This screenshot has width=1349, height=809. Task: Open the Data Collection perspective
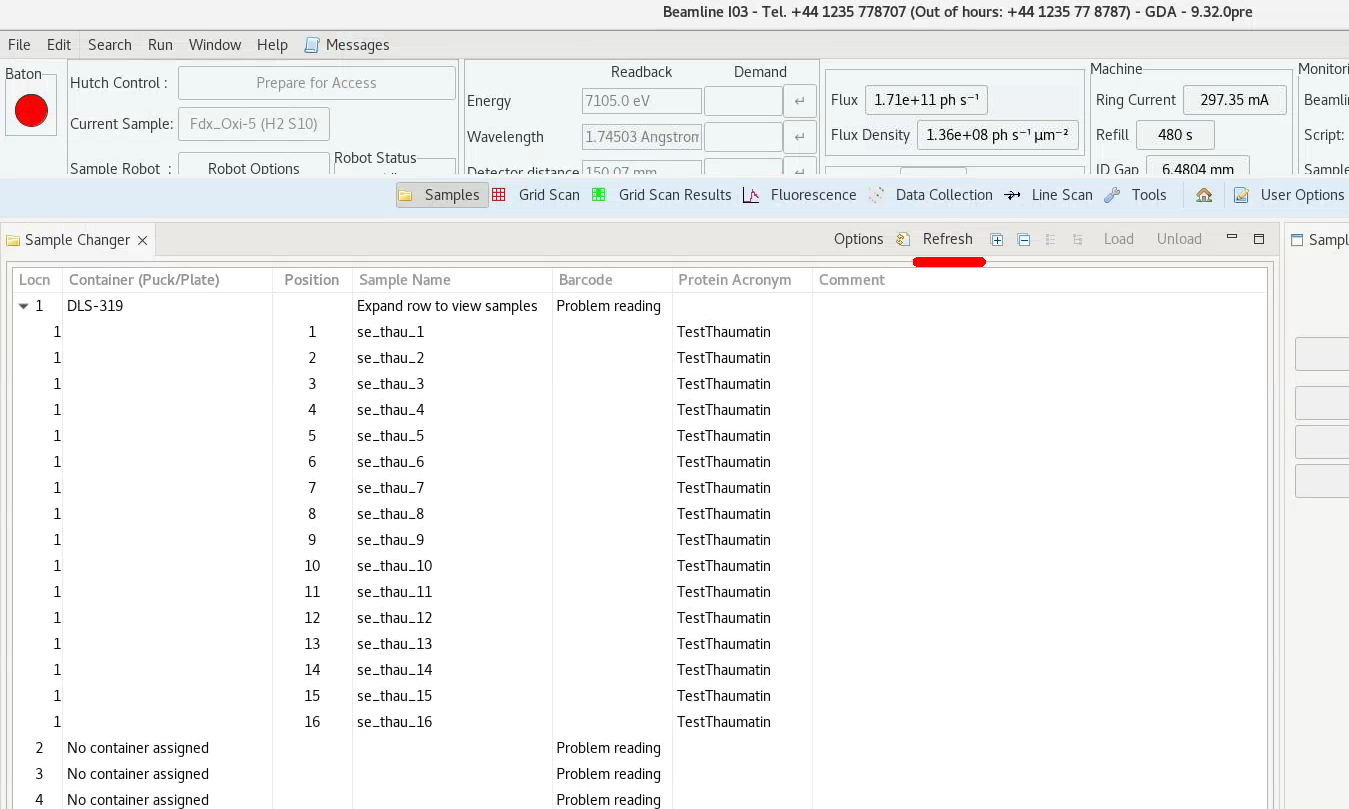(x=931, y=195)
